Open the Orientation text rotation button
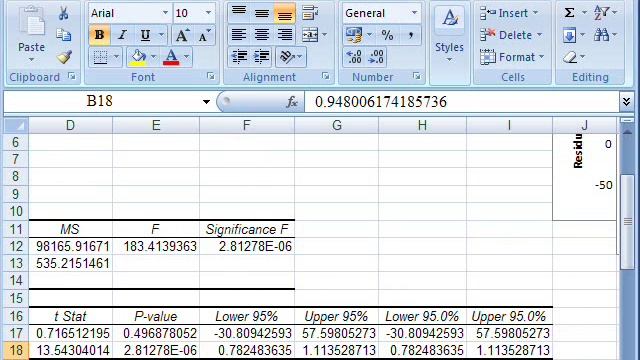Screen dimensions: 640x360 [x=291, y=57]
